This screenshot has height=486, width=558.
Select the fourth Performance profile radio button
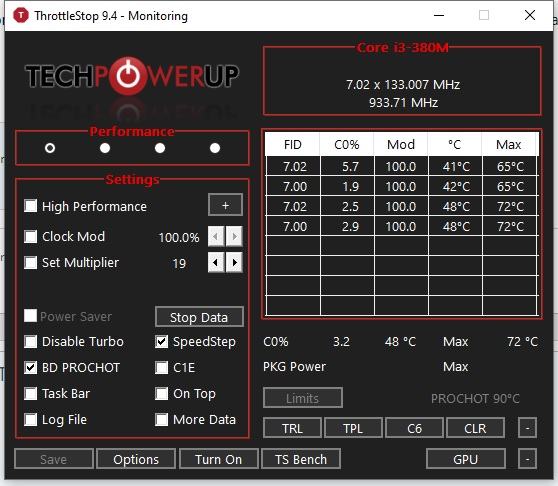pyautogui.click(x=215, y=148)
